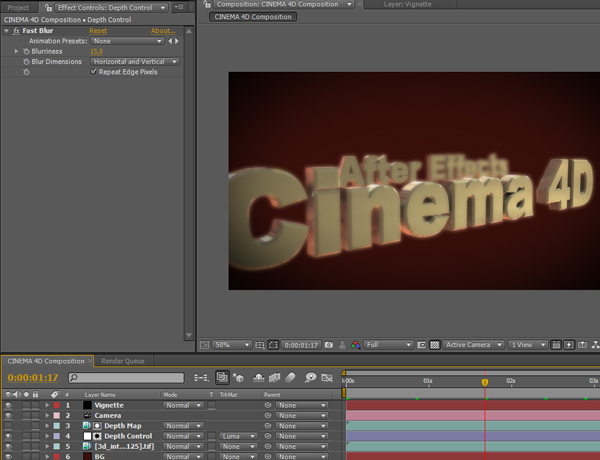Click the timeline current-time indicator
The height and width of the screenshot is (460, 600).
click(x=485, y=382)
